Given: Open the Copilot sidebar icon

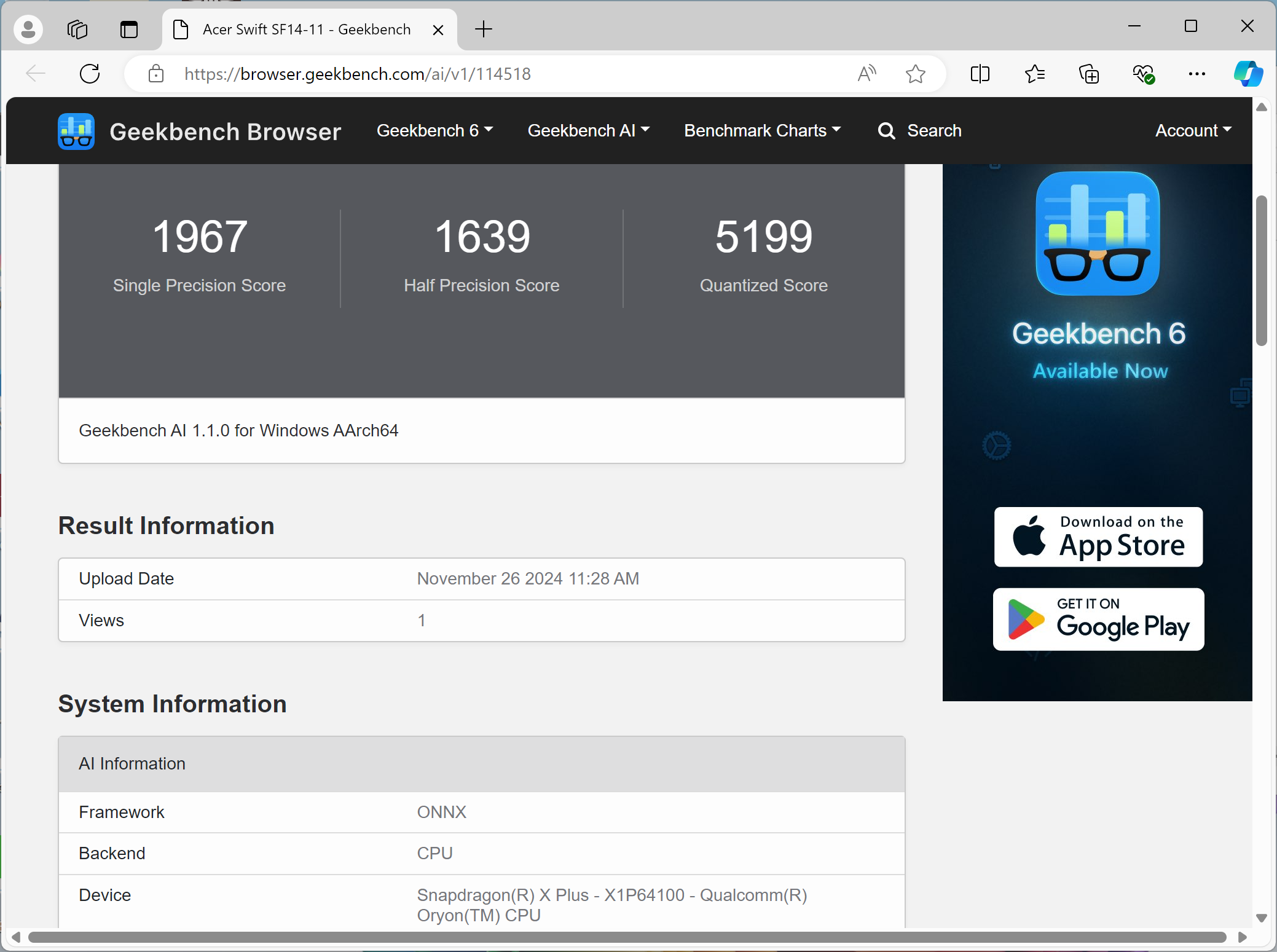Looking at the screenshot, I should 1248,74.
